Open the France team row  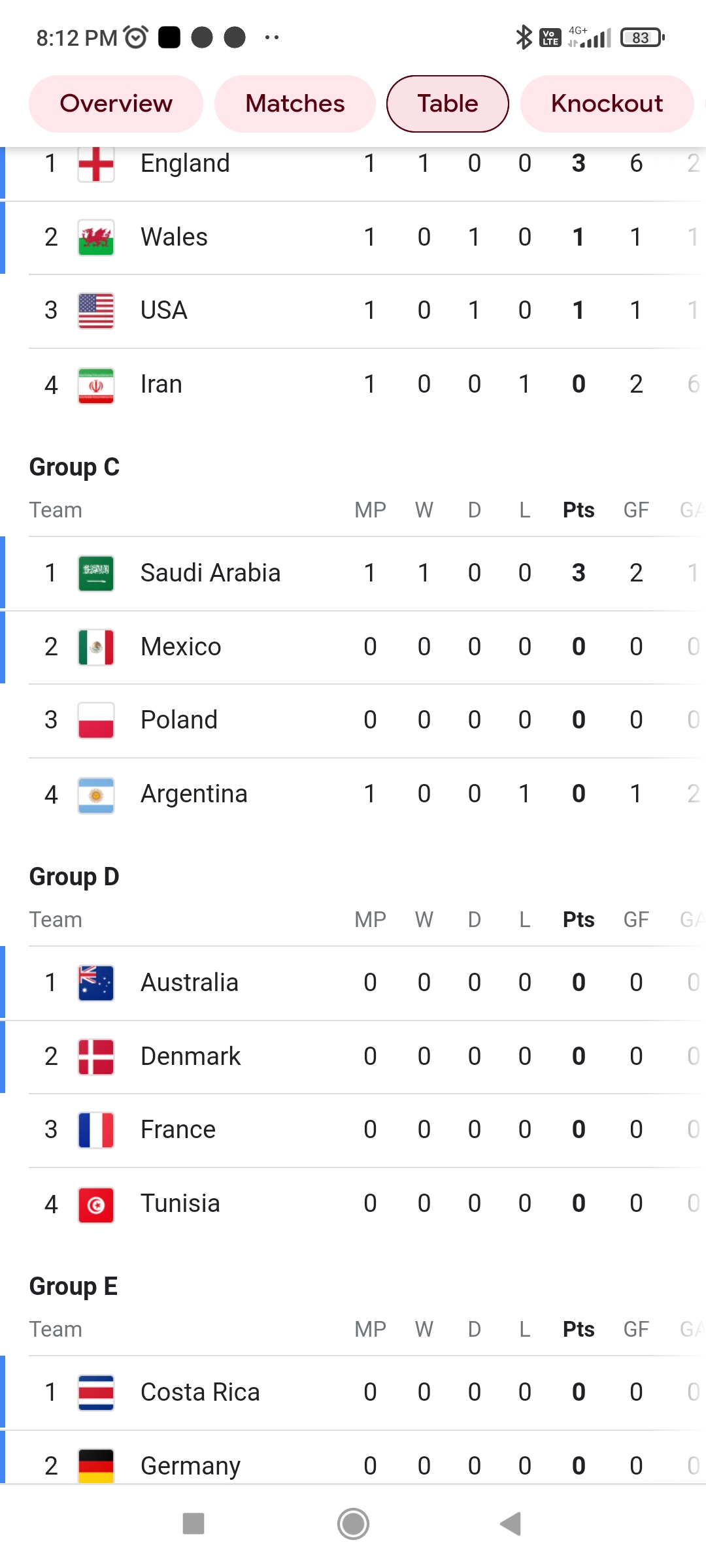click(353, 1130)
